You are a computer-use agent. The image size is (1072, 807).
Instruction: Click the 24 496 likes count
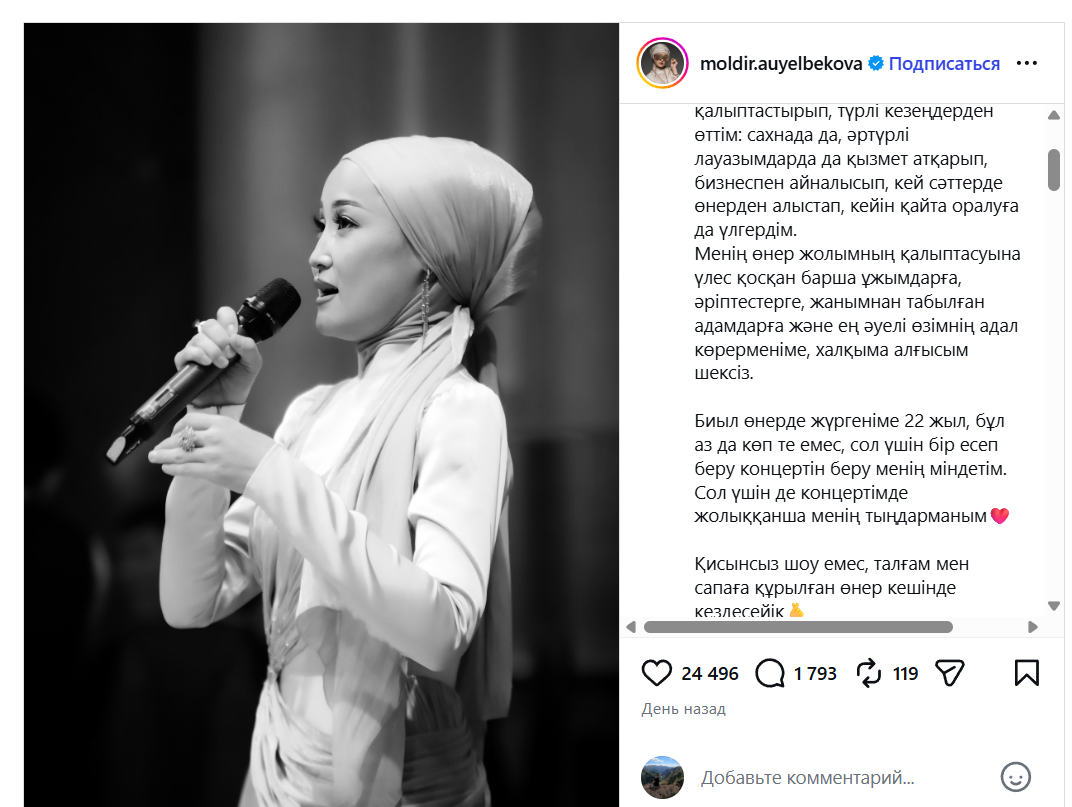(710, 674)
